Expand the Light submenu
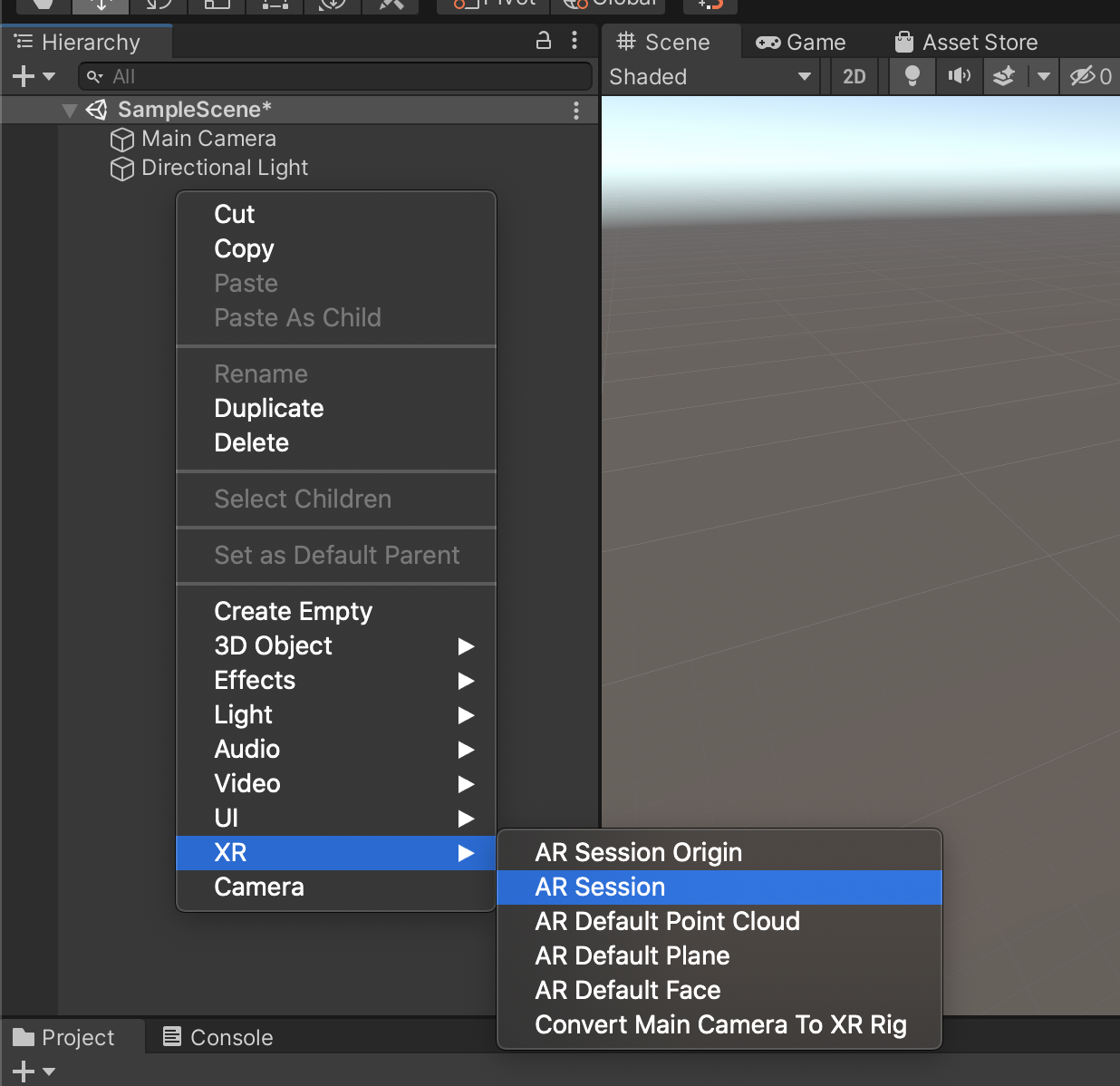1120x1086 pixels. coord(336,714)
